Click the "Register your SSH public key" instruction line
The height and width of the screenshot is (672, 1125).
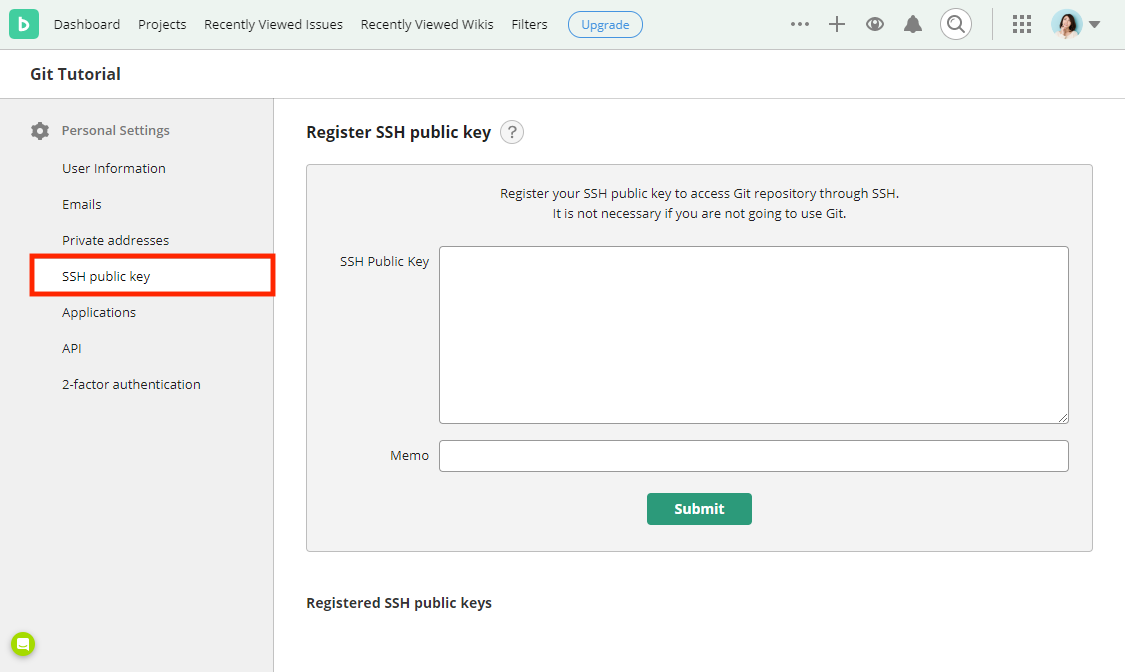click(x=700, y=194)
